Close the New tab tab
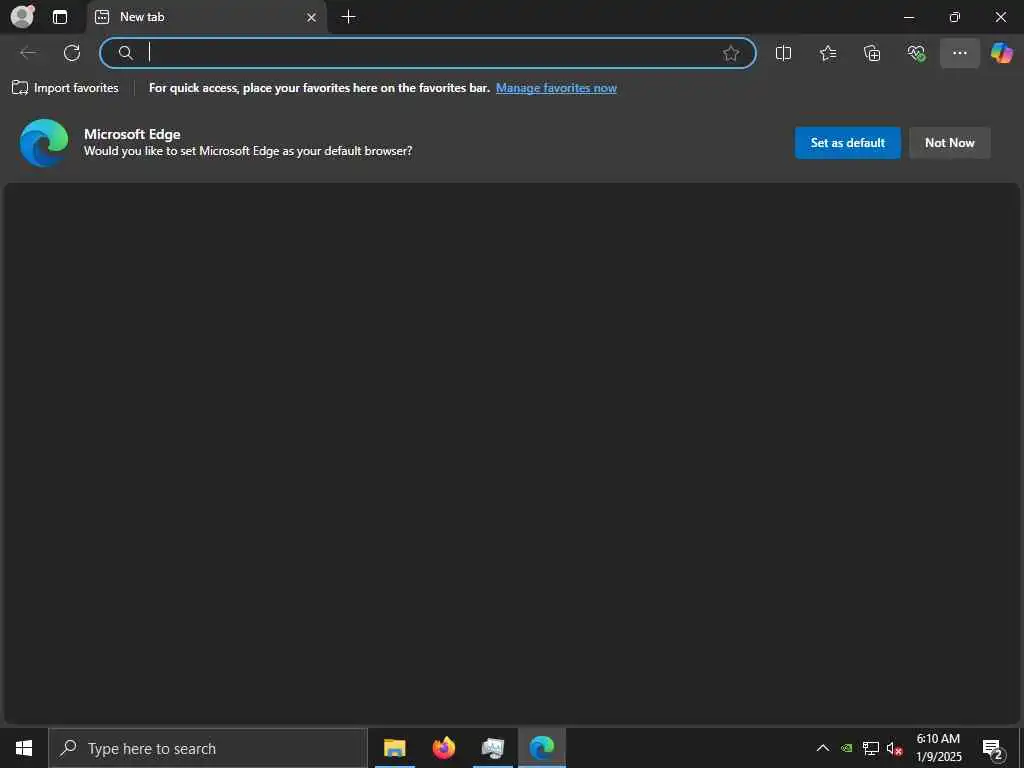The image size is (1024, 768). (312, 17)
